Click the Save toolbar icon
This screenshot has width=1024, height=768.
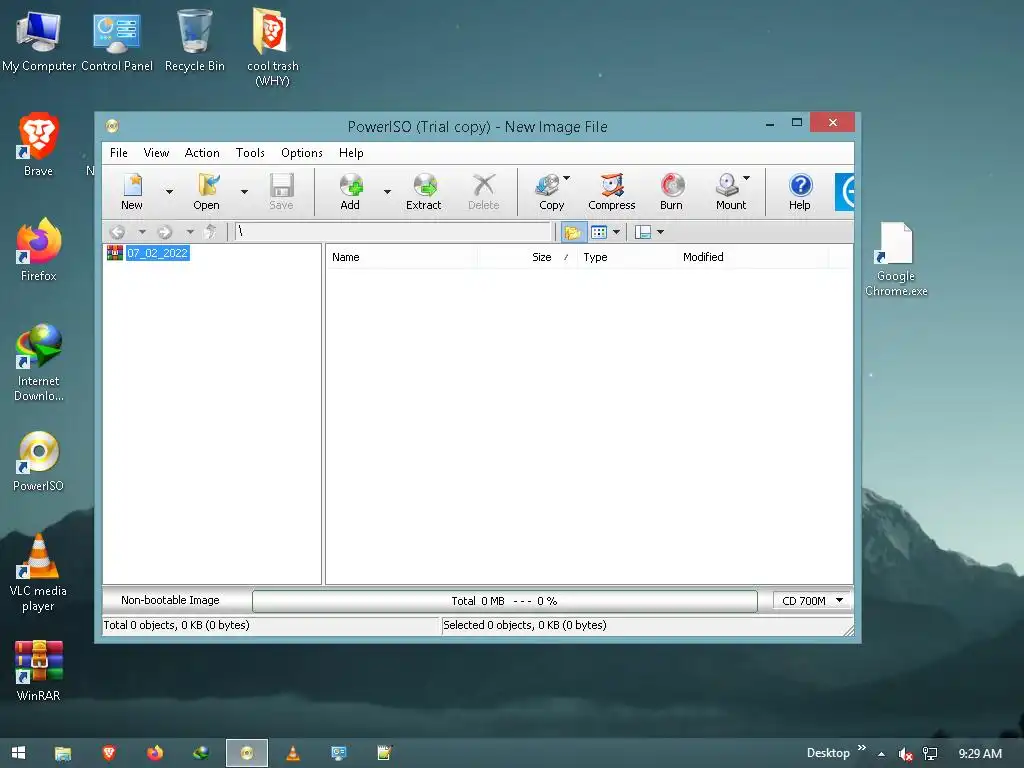click(281, 191)
